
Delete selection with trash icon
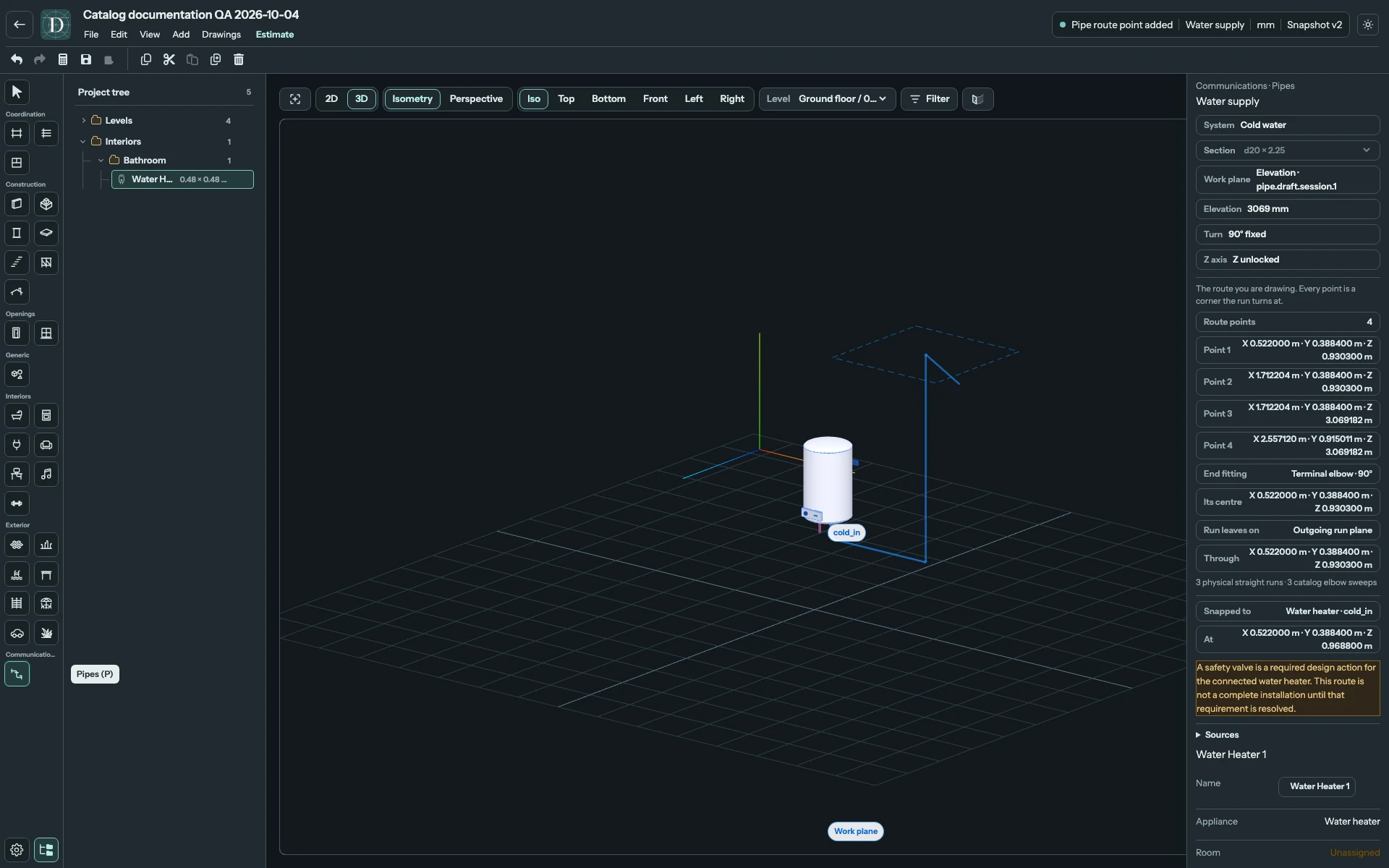click(x=239, y=59)
